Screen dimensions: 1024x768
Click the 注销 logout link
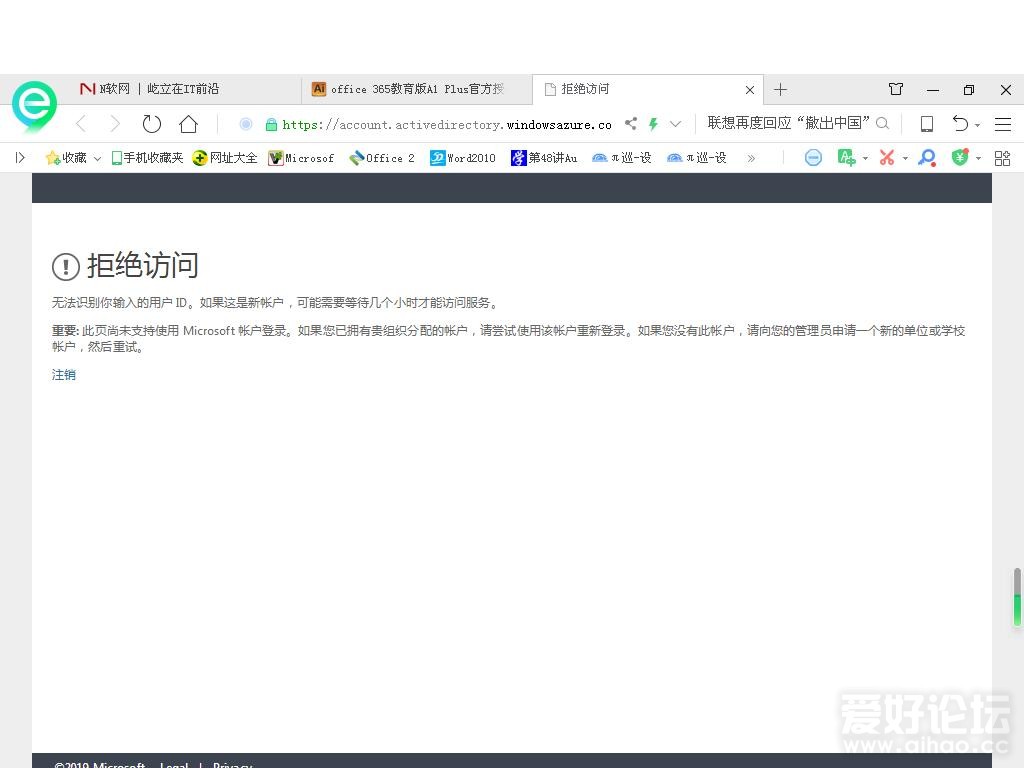click(x=63, y=374)
